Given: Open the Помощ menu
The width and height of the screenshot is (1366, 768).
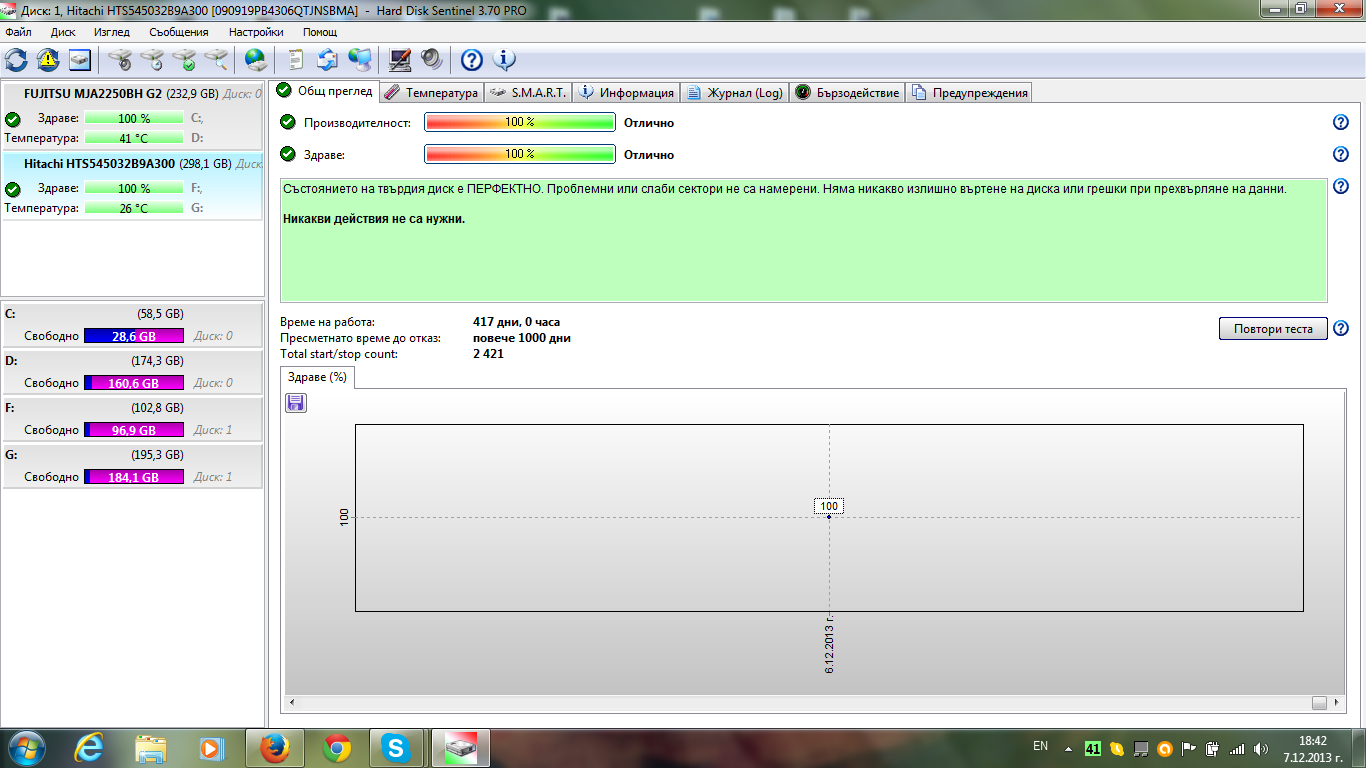Looking at the screenshot, I should pyautogui.click(x=320, y=32).
